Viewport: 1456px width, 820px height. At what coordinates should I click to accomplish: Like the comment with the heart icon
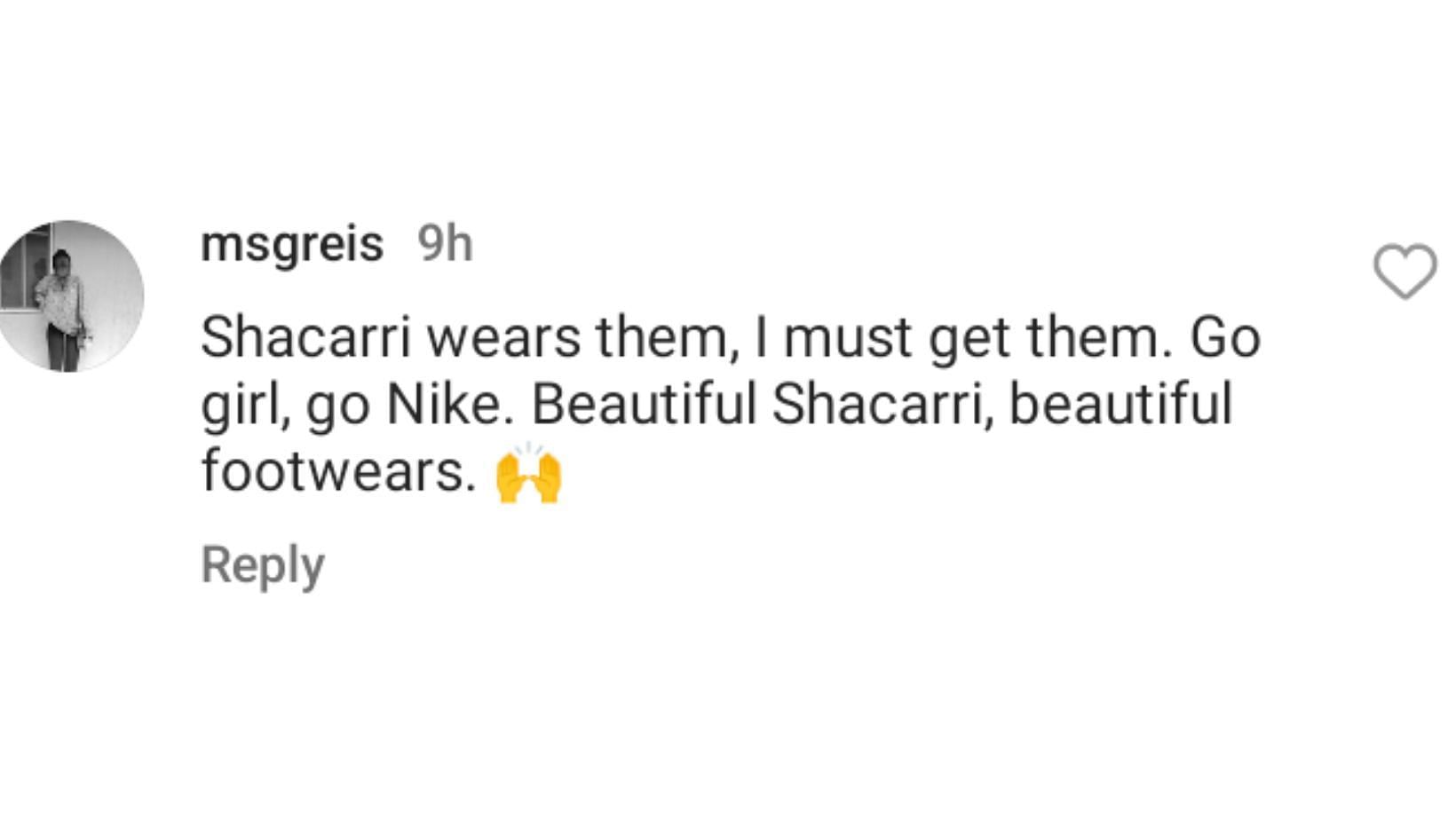point(1405,272)
